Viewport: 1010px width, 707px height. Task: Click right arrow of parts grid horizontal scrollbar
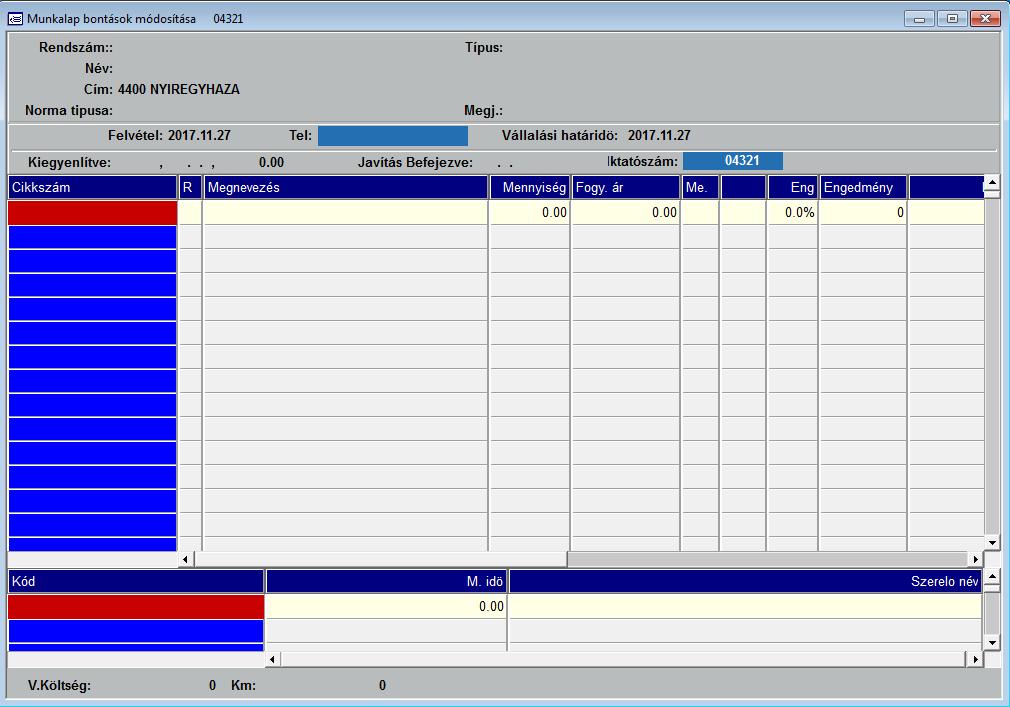(x=976, y=559)
